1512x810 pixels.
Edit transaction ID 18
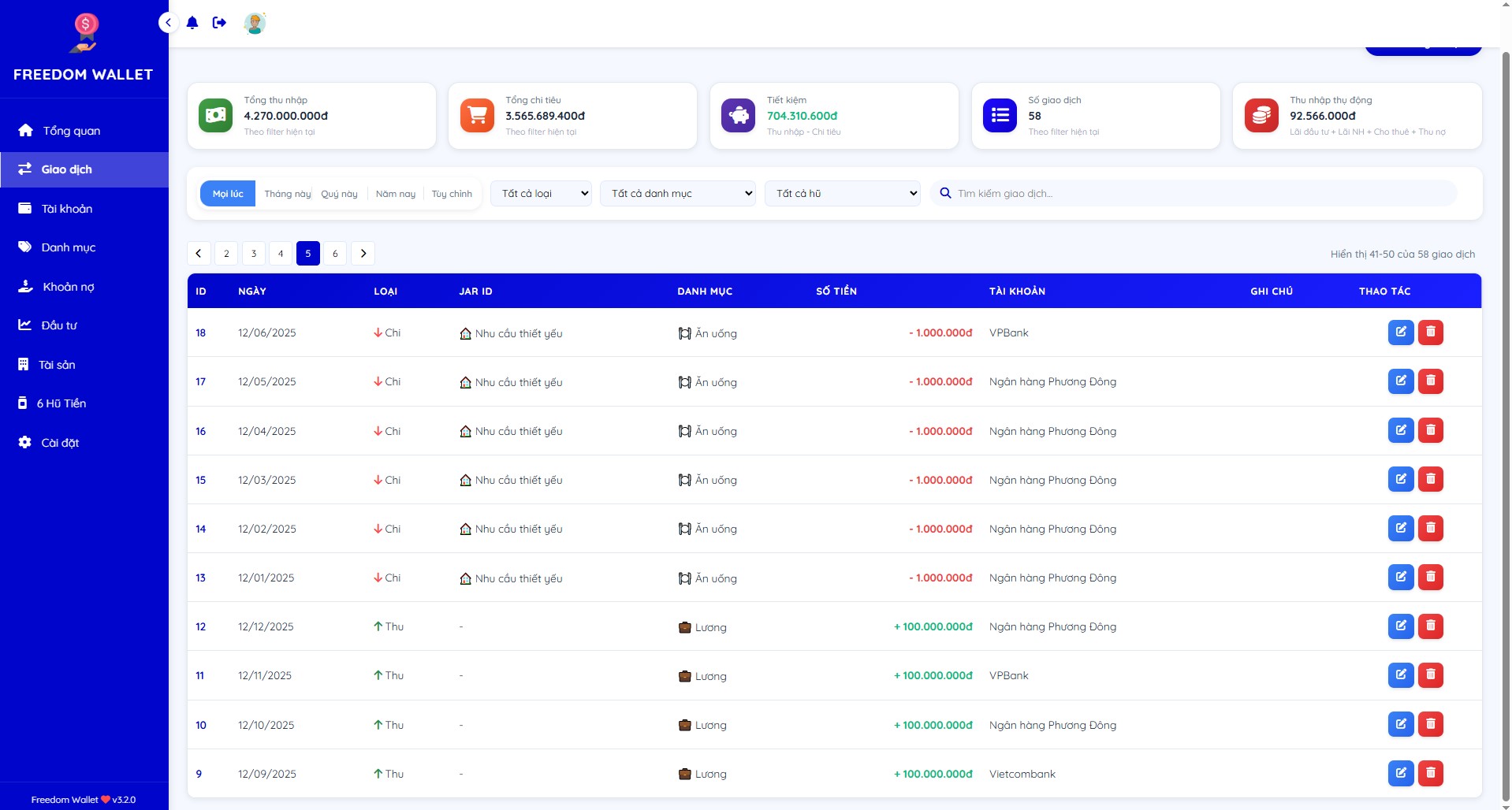pos(1400,333)
